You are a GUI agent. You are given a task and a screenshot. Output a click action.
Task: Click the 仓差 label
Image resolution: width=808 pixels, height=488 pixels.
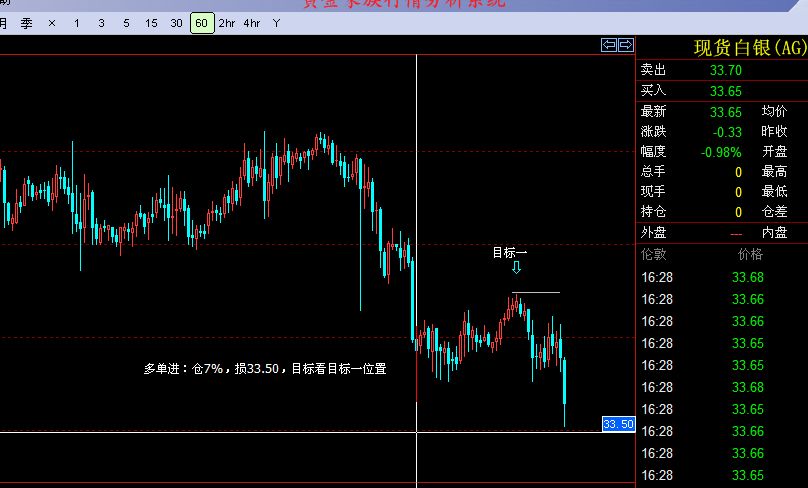coord(775,211)
